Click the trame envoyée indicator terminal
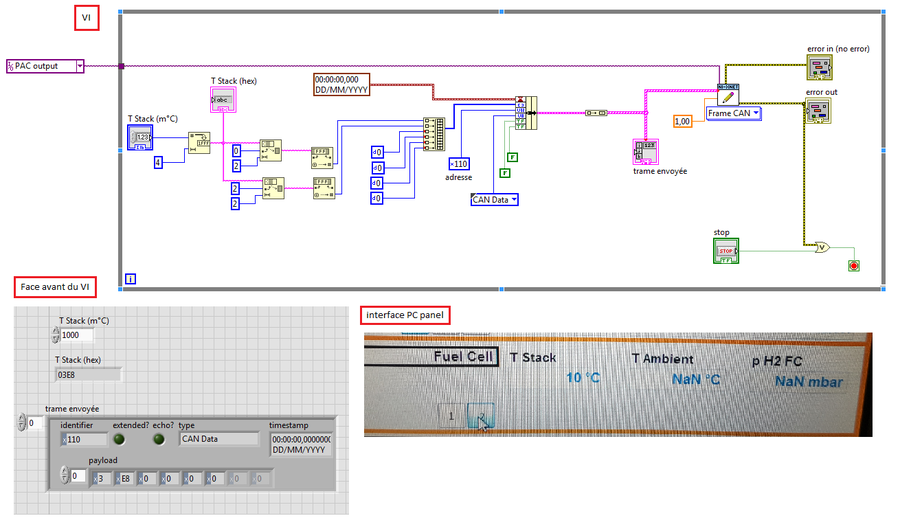 [645, 151]
